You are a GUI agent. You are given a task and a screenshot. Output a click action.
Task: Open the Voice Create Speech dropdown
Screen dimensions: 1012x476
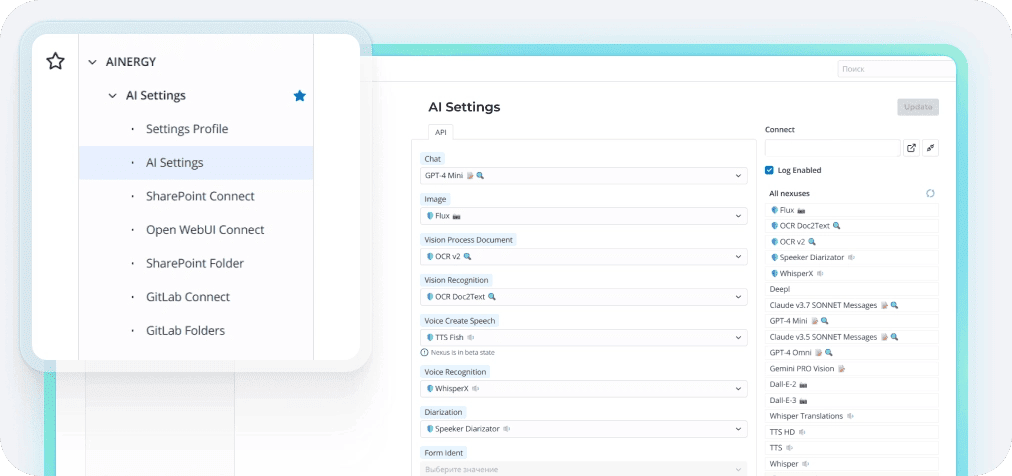(583, 337)
